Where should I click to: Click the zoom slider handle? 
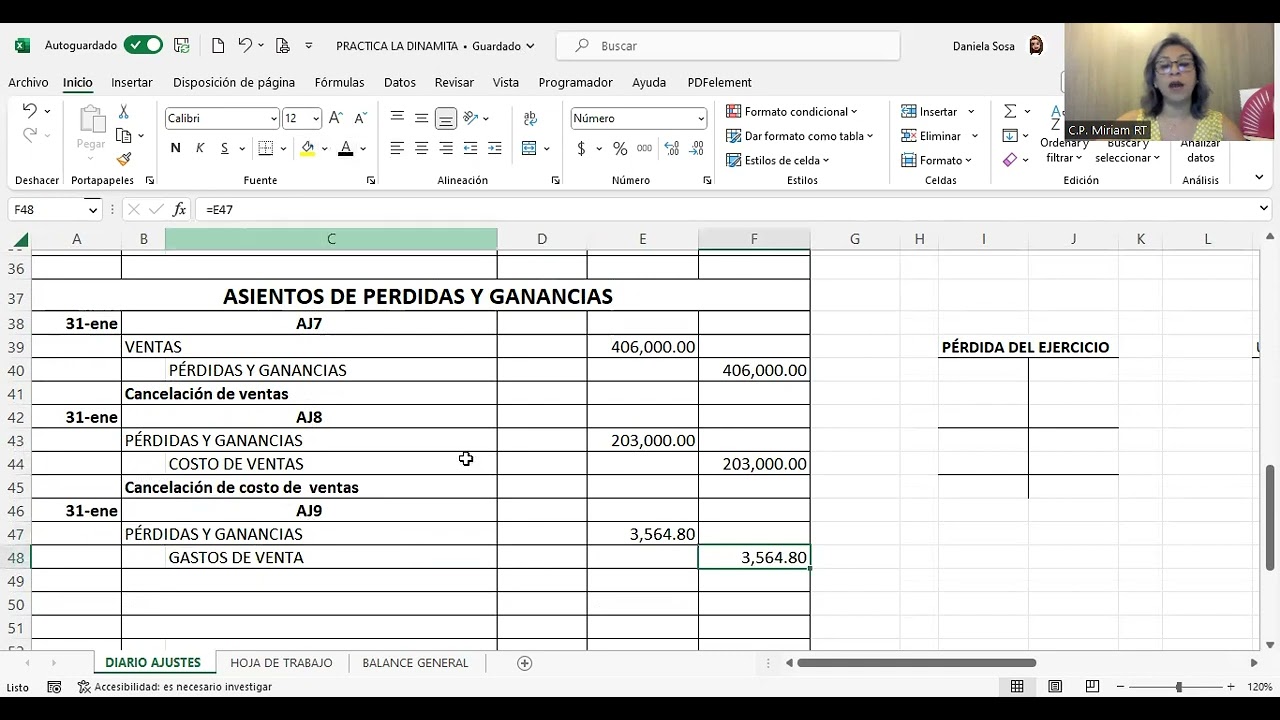pyautogui.click(x=1179, y=687)
